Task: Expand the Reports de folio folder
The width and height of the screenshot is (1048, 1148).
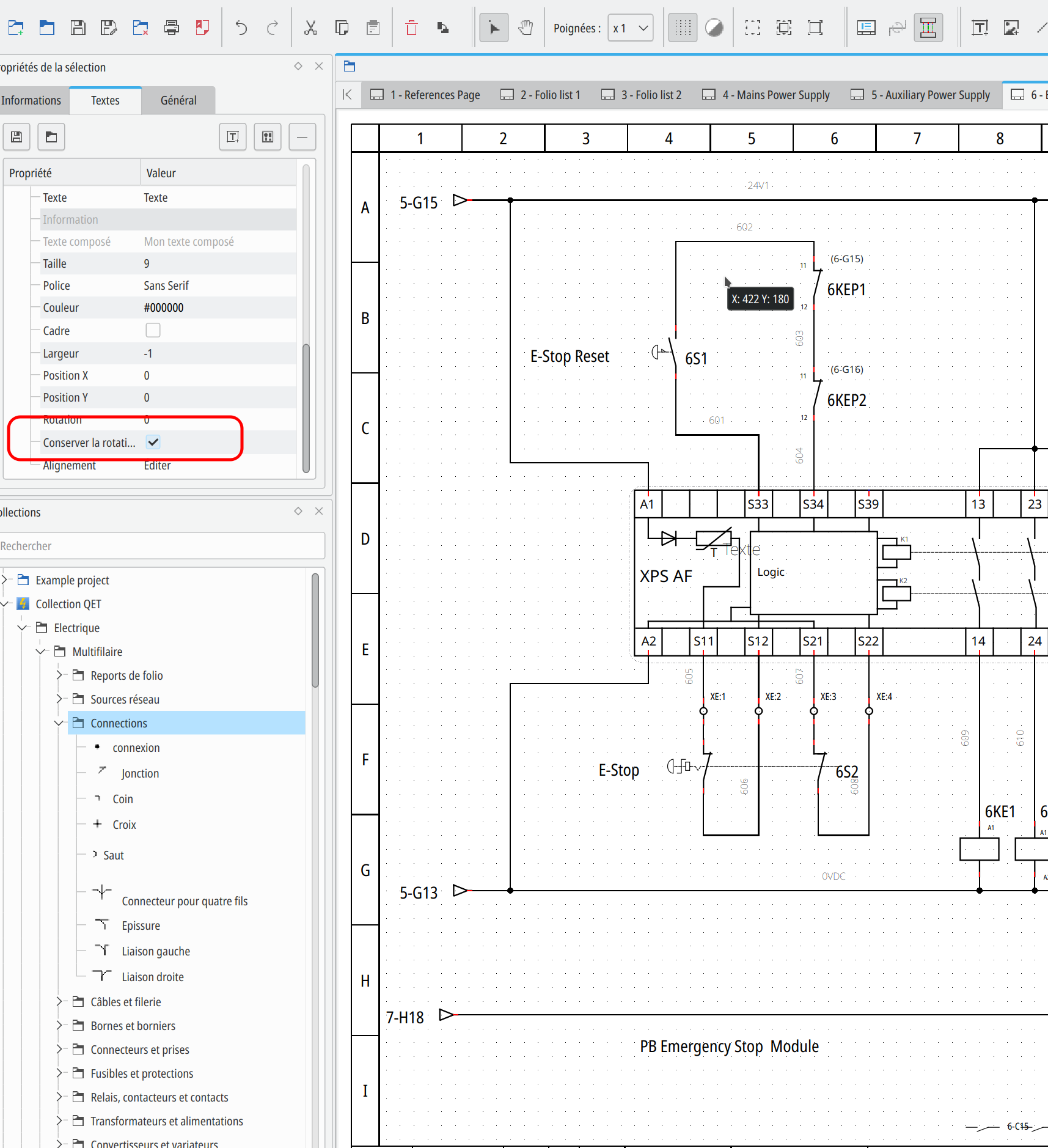Action: (x=59, y=675)
